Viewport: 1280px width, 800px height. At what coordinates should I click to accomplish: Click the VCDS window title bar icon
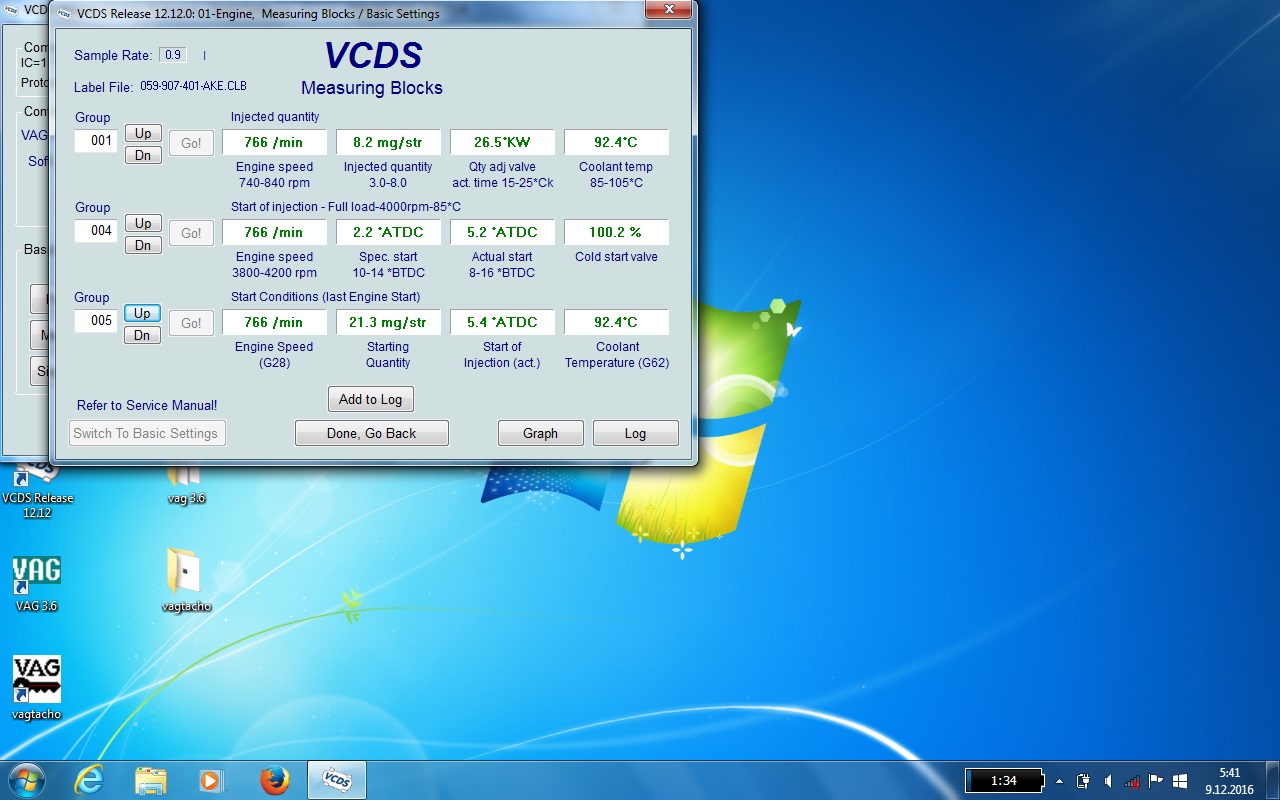pos(65,13)
